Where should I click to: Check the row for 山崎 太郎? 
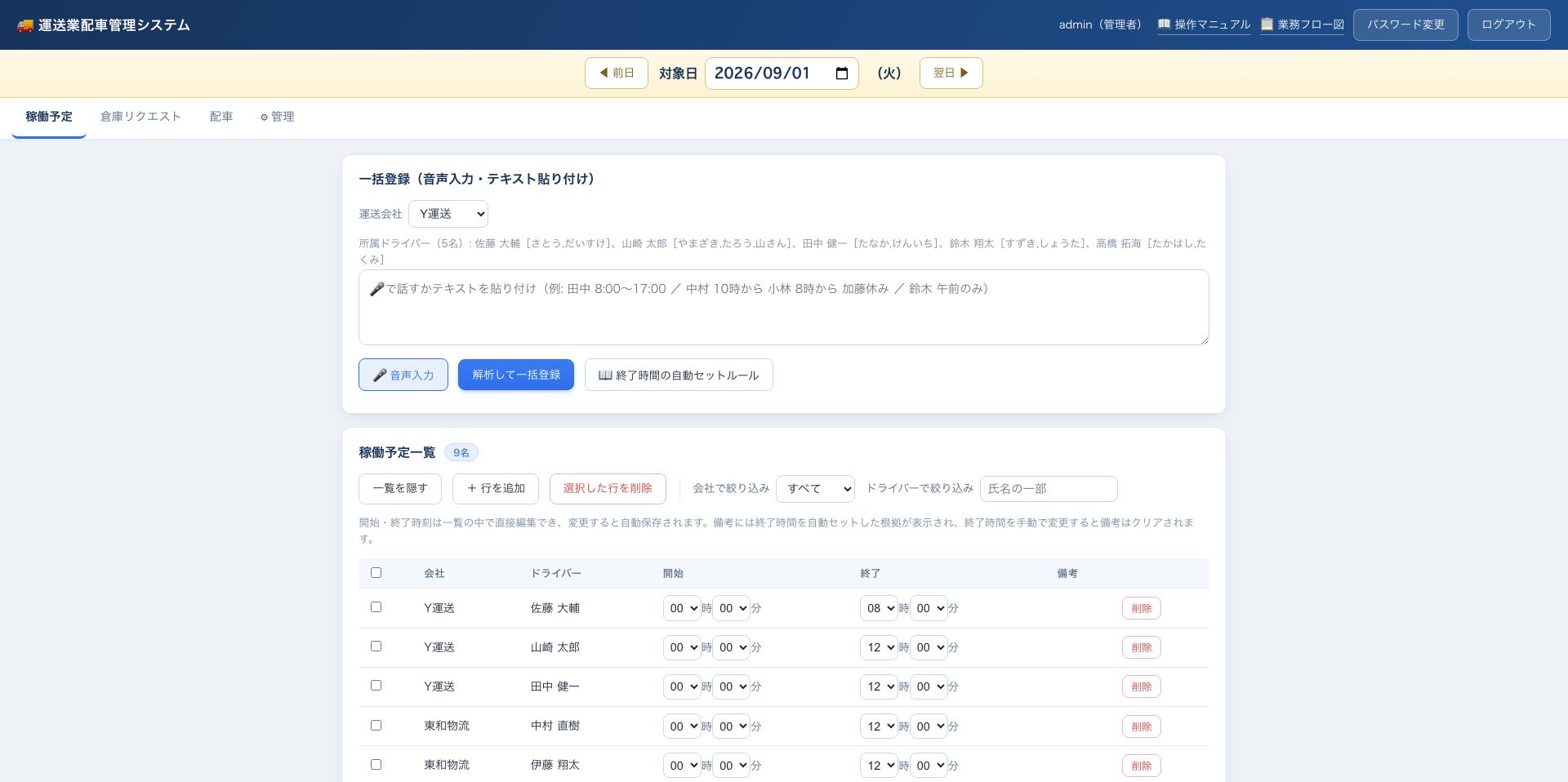[376, 646]
